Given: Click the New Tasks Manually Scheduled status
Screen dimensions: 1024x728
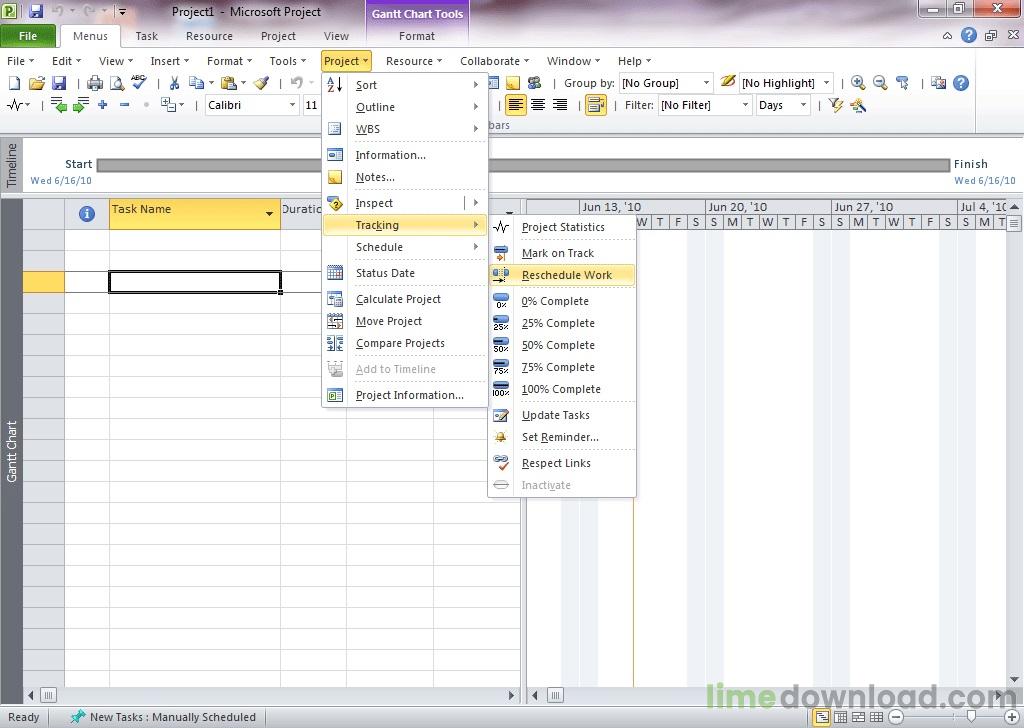Looking at the screenshot, I should (164, 717).
